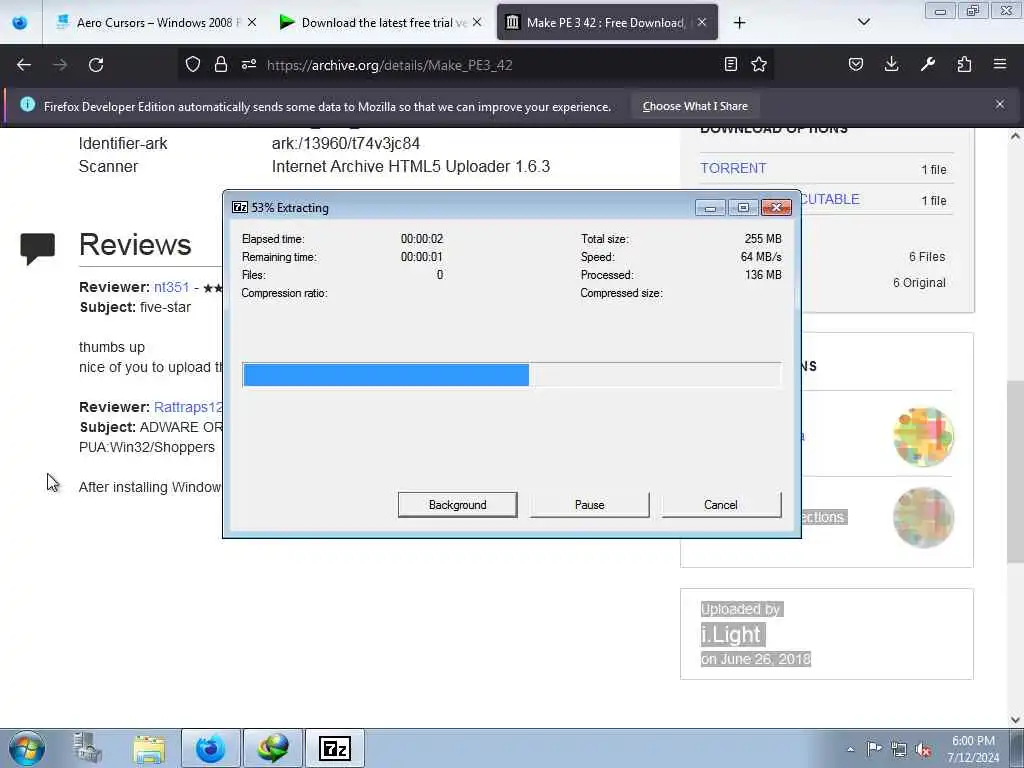Screen dimensions: 1024x768
Task: Click i.Light uploader link
Action: click(x=731, y=634)
